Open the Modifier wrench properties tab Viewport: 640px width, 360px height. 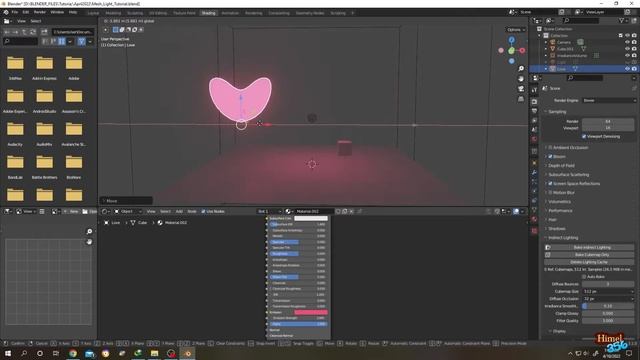coord(534,172)
